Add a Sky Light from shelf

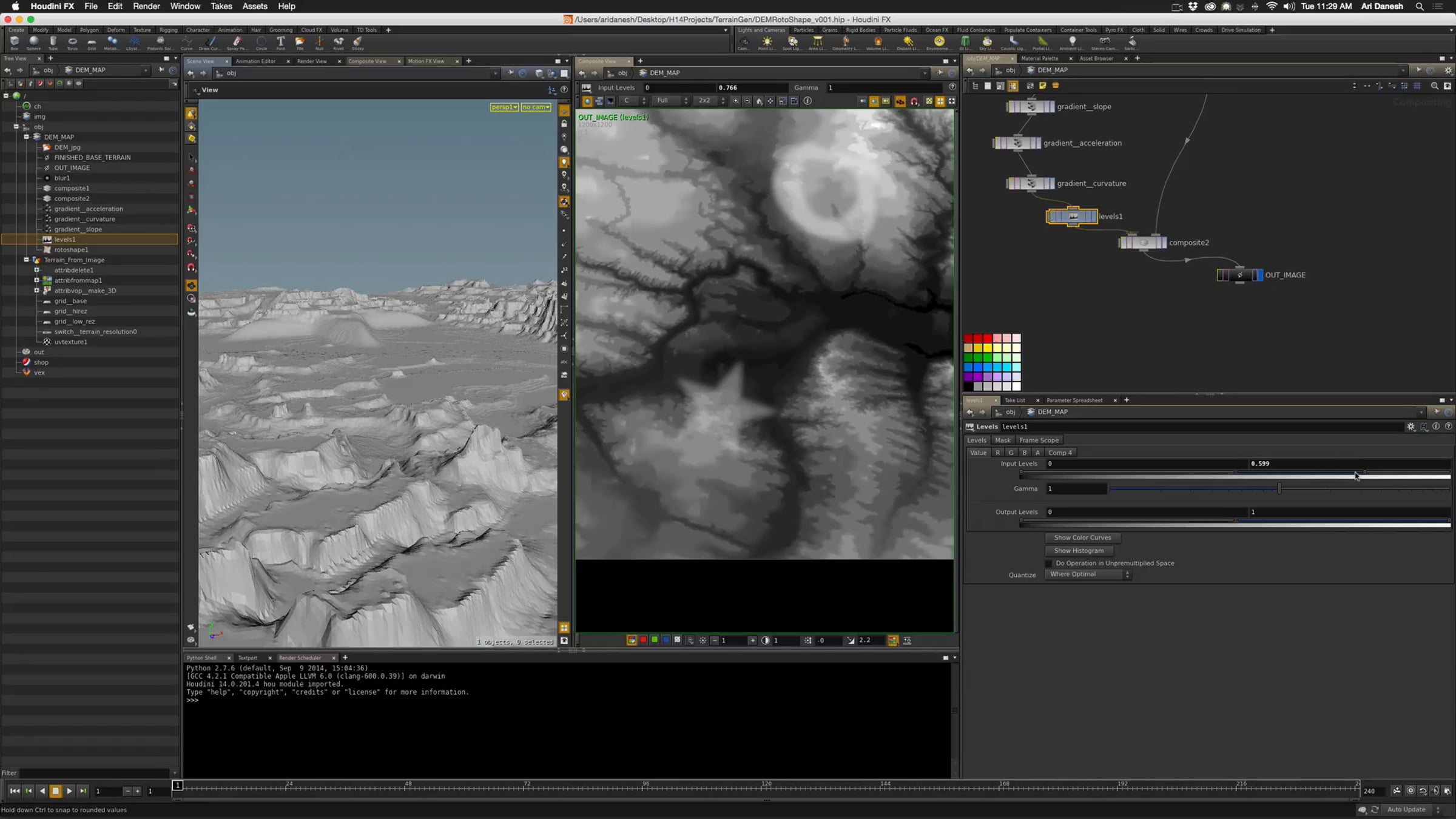987,42
